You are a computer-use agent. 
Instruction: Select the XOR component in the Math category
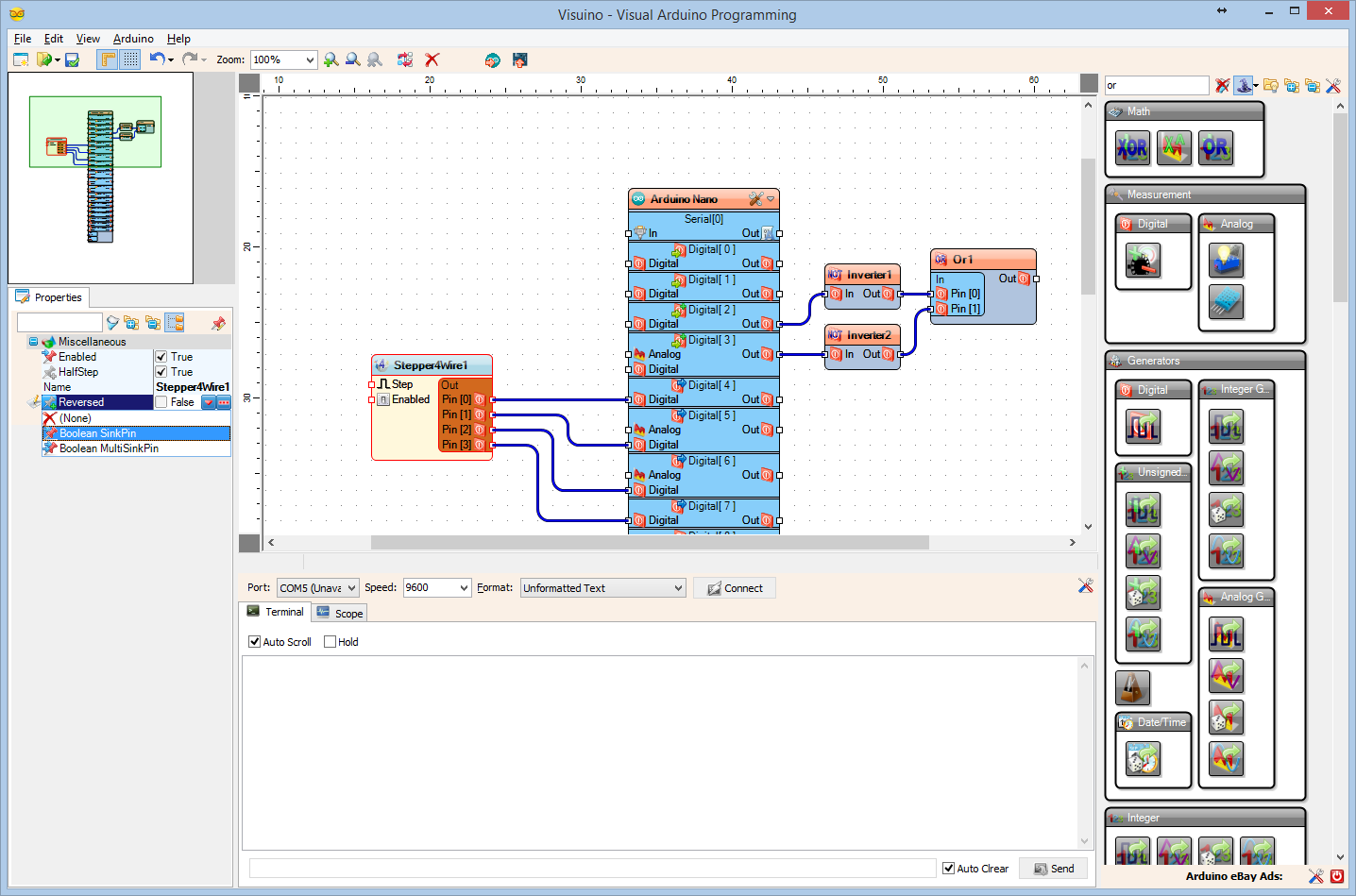(1132, 148)
